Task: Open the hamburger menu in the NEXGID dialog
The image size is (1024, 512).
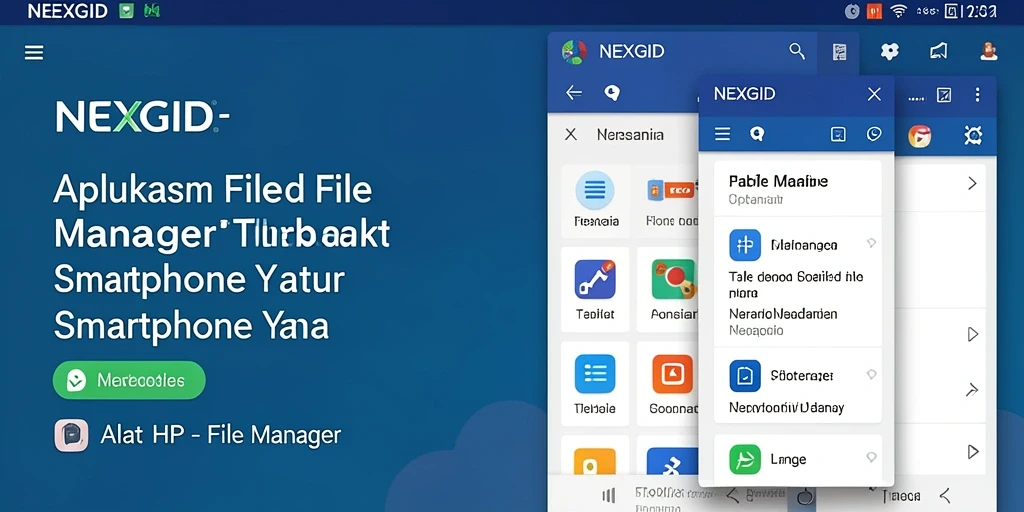Action: pyautogui.click(x=722, y=135)
